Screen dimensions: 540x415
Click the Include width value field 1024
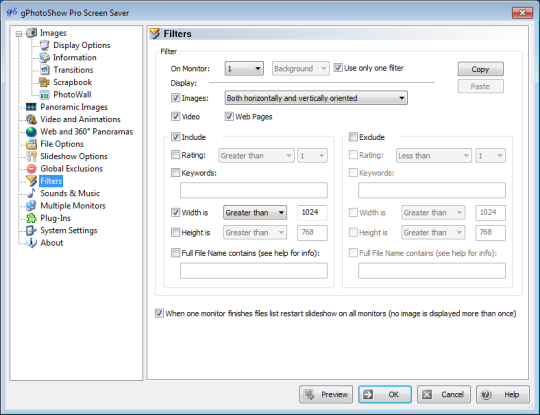(x=312, y=212)
